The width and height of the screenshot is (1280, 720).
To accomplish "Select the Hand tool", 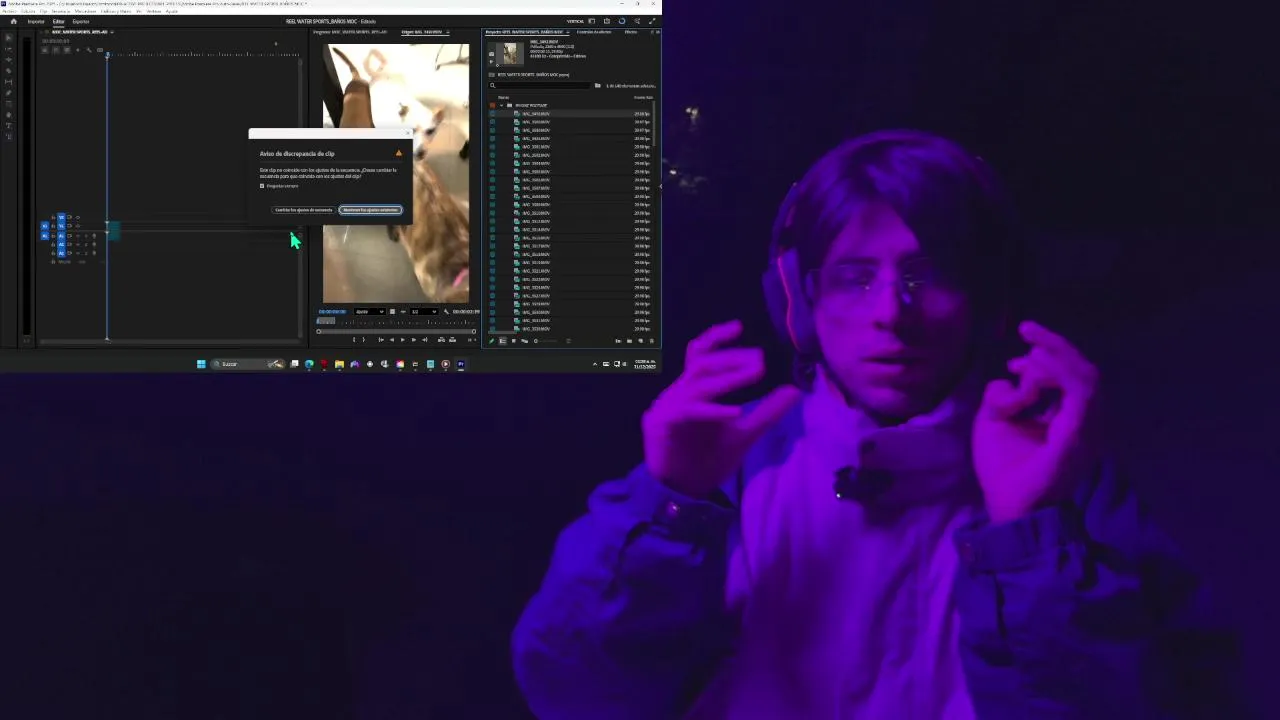I will point(9,115).
